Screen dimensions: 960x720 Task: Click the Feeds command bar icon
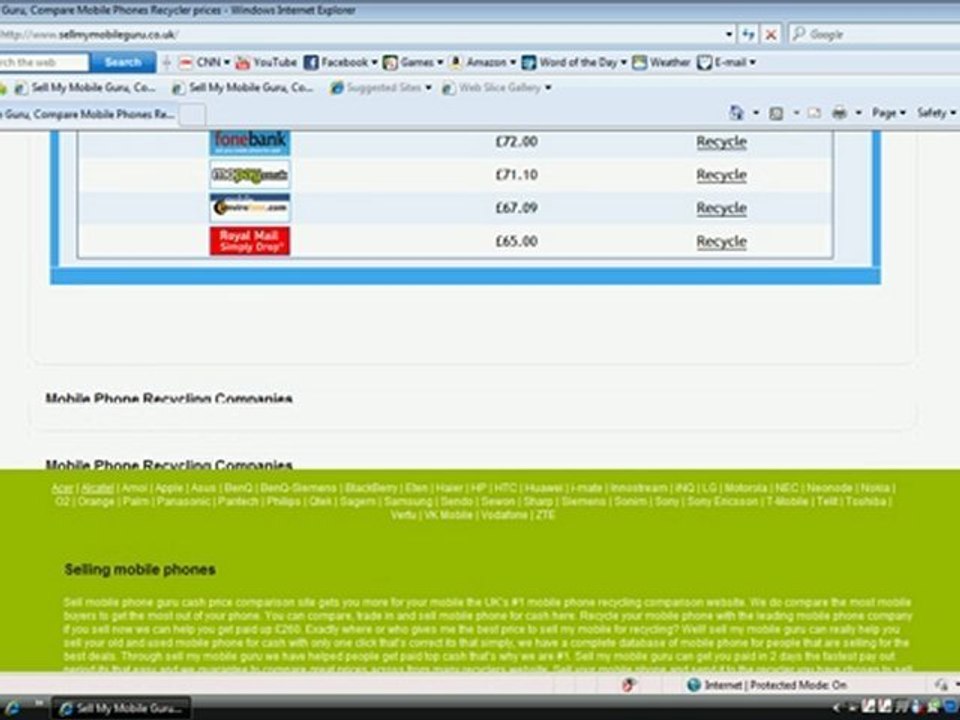click(776, 113)
